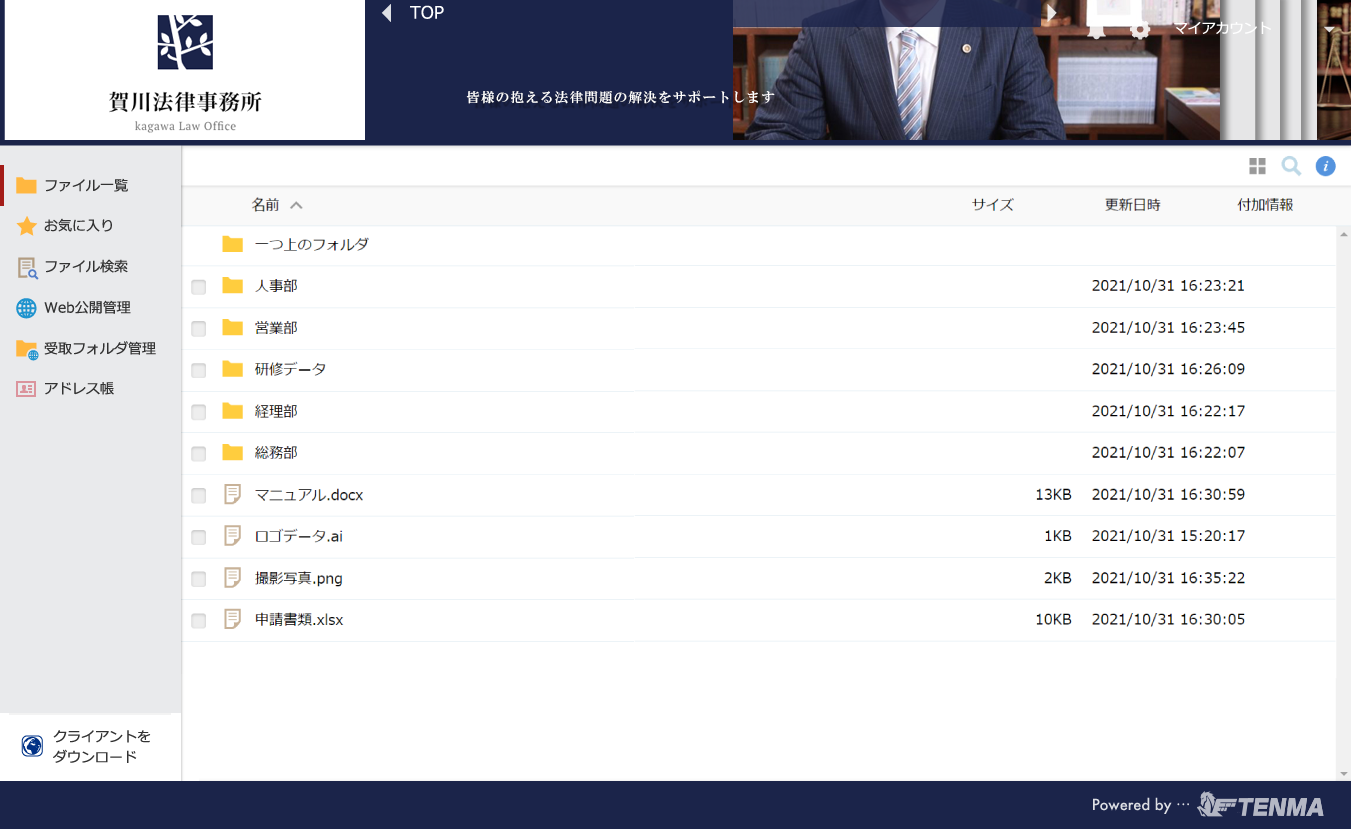Toggle sort arrow beside 名前 column

[296, 205]
